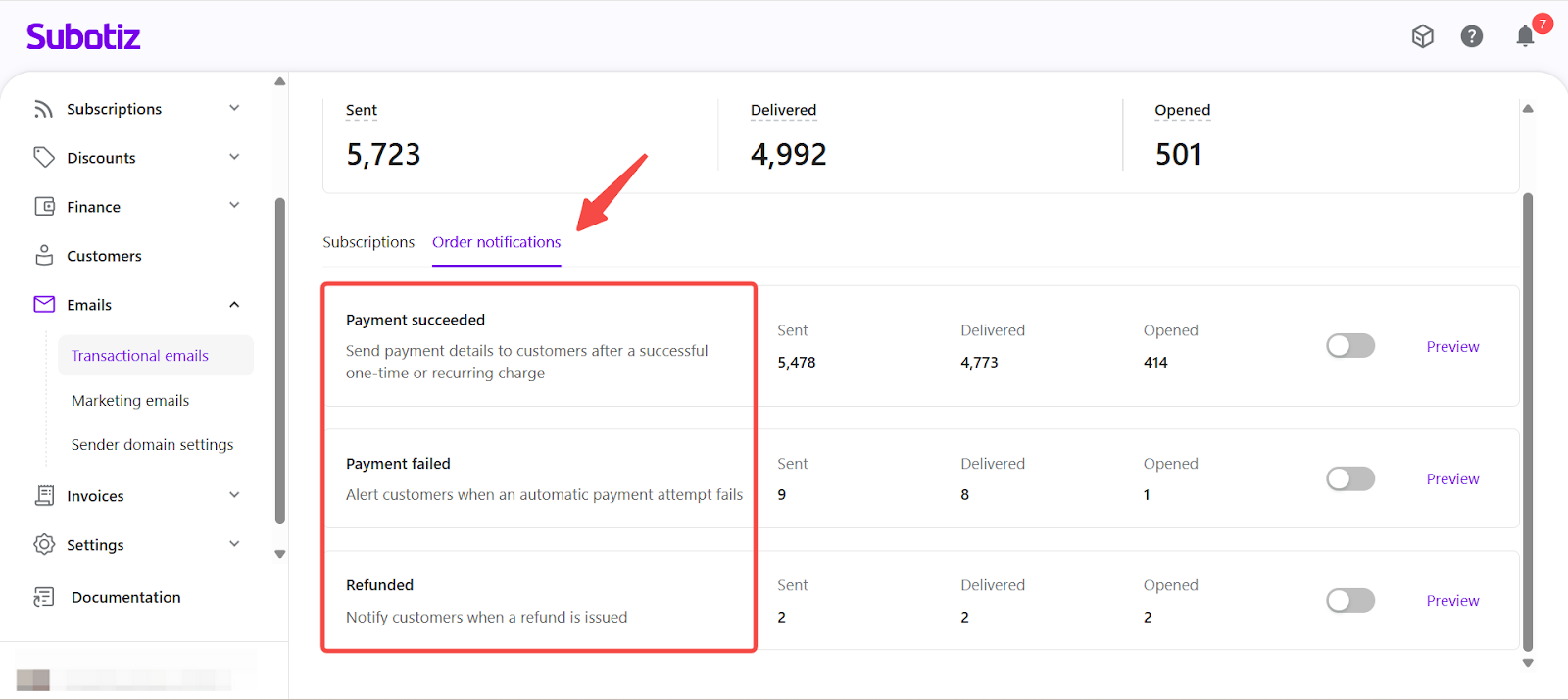Viewport: 1568px width, 700px height.
Task: Click the Documentation icon in sidebar
Action: click(x=44, y=597)
